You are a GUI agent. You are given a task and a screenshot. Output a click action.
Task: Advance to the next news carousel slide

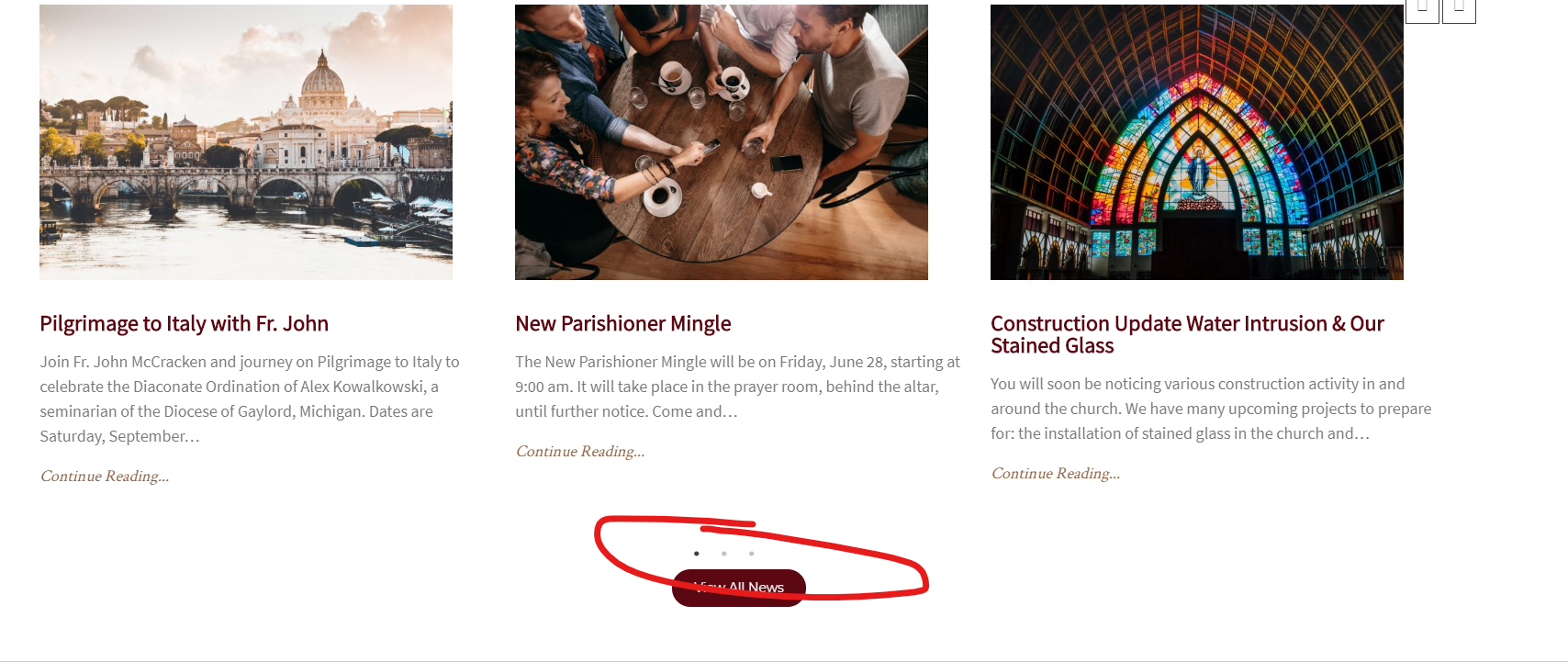[x=1459, y=11]
